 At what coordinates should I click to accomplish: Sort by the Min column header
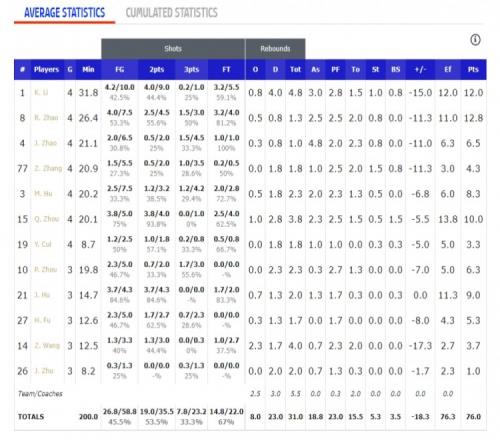88,69
